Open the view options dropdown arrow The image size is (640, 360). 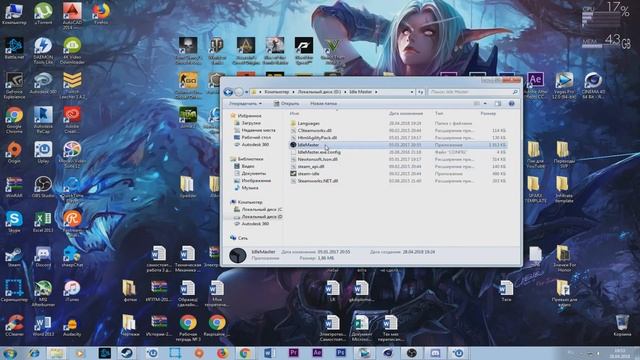(485, 104)
